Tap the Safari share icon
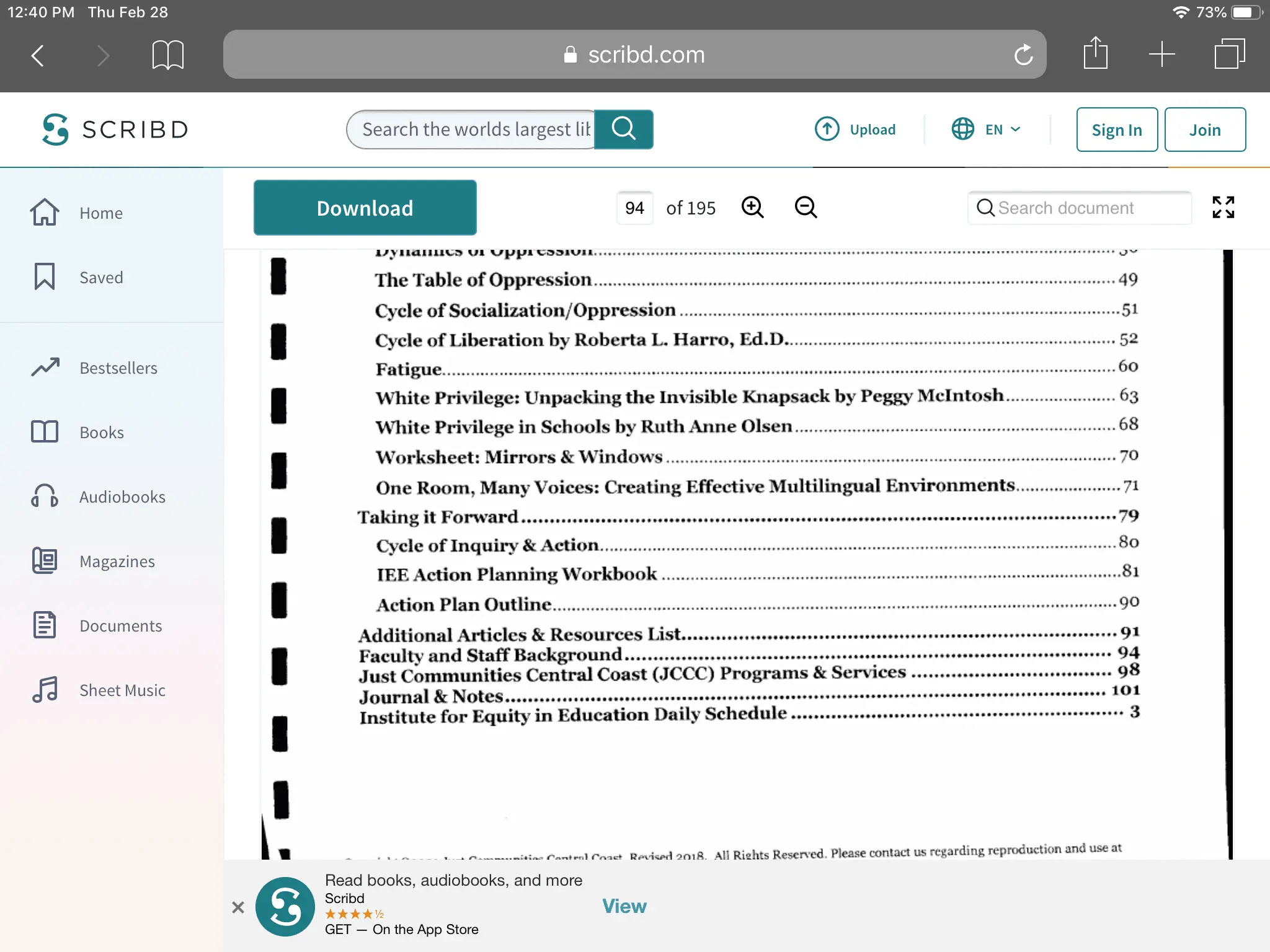Screen dimensions: 1270x952 pyautogui.click(x=1095, y=55)
